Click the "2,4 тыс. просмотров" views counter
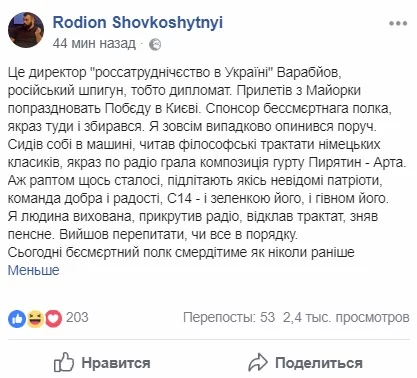 346,317
